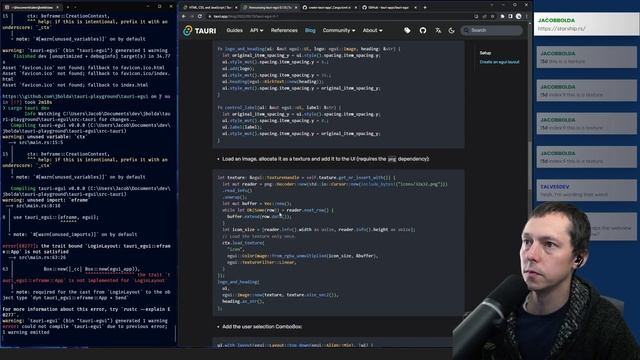Viewport: 640px width, 360px height.
Task: Select the terminal window tab
Action: tap(32, 7)
